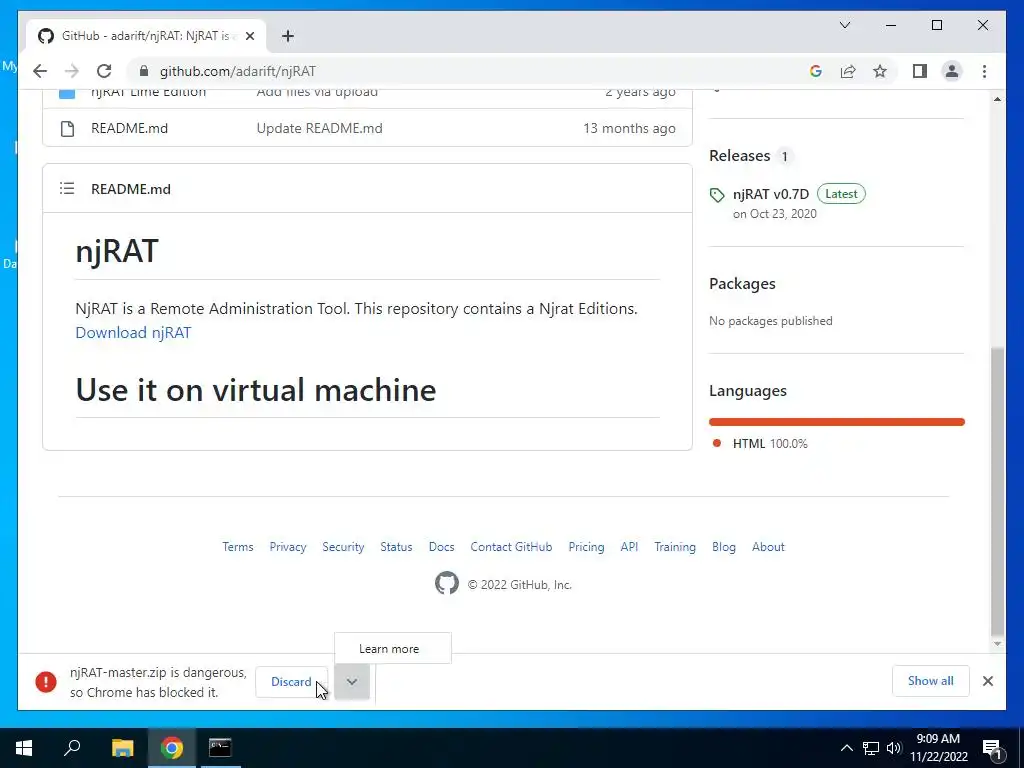Open the Status footer link
Image resolution: width=1024 pixels, height=768 pixels.
[x=396, y=547]
